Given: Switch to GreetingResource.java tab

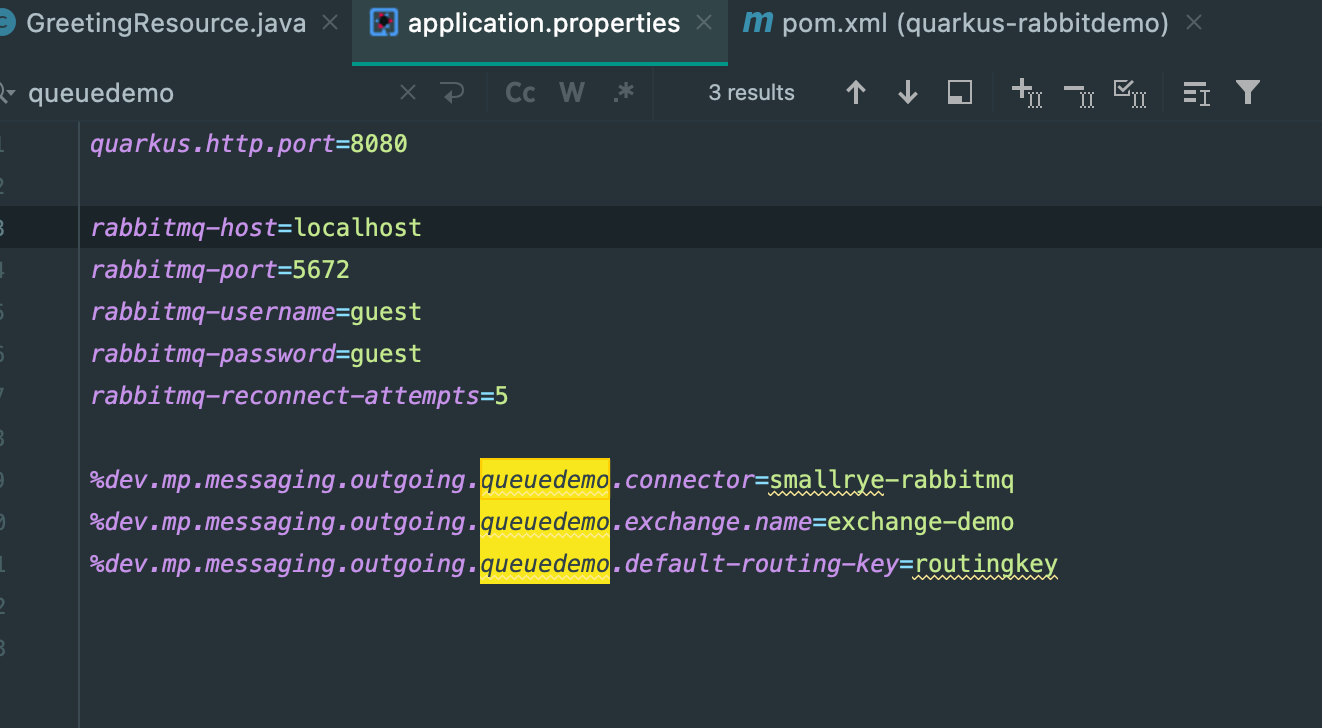Looking at the screenshot, I should click(165, 24).
